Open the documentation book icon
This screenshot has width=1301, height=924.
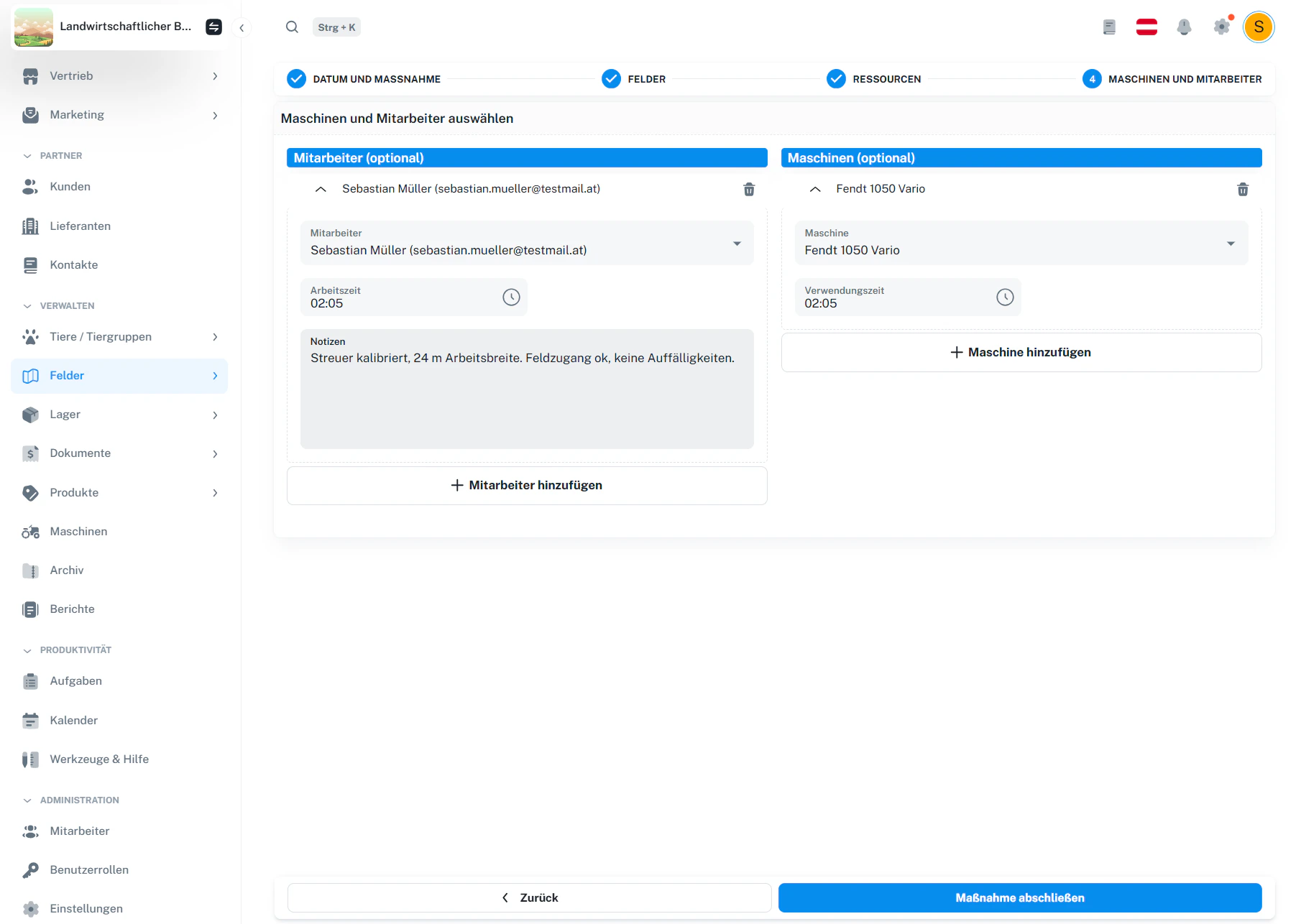pyautogui.click(x=1109, y=27)
